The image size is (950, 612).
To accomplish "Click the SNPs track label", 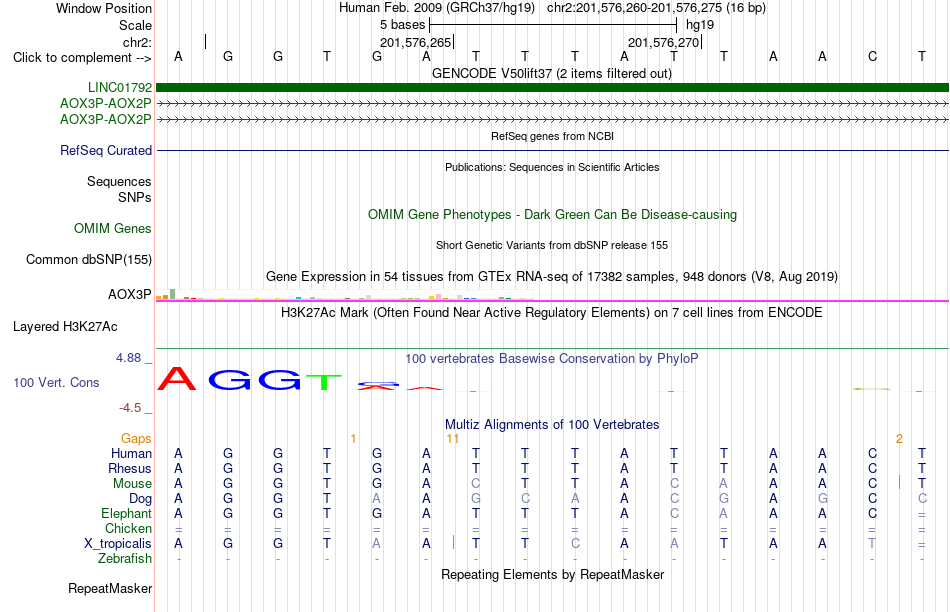I will [135, 198].
